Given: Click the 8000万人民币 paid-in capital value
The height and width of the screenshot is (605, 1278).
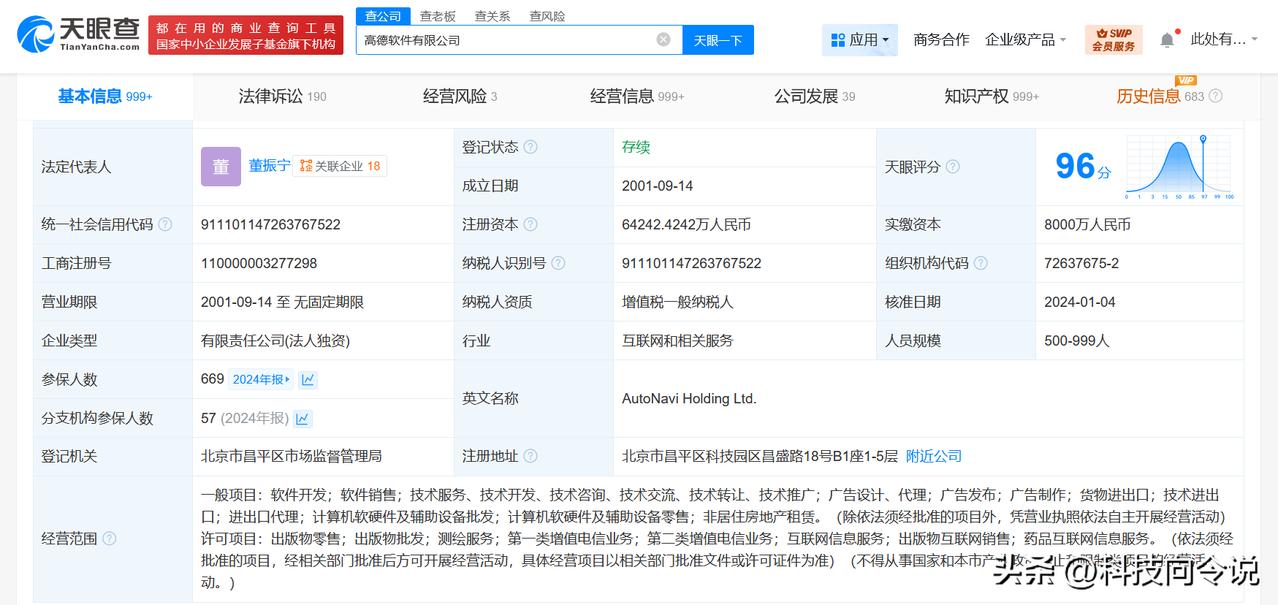Looking at the screenshot, I should point(1087,225).
